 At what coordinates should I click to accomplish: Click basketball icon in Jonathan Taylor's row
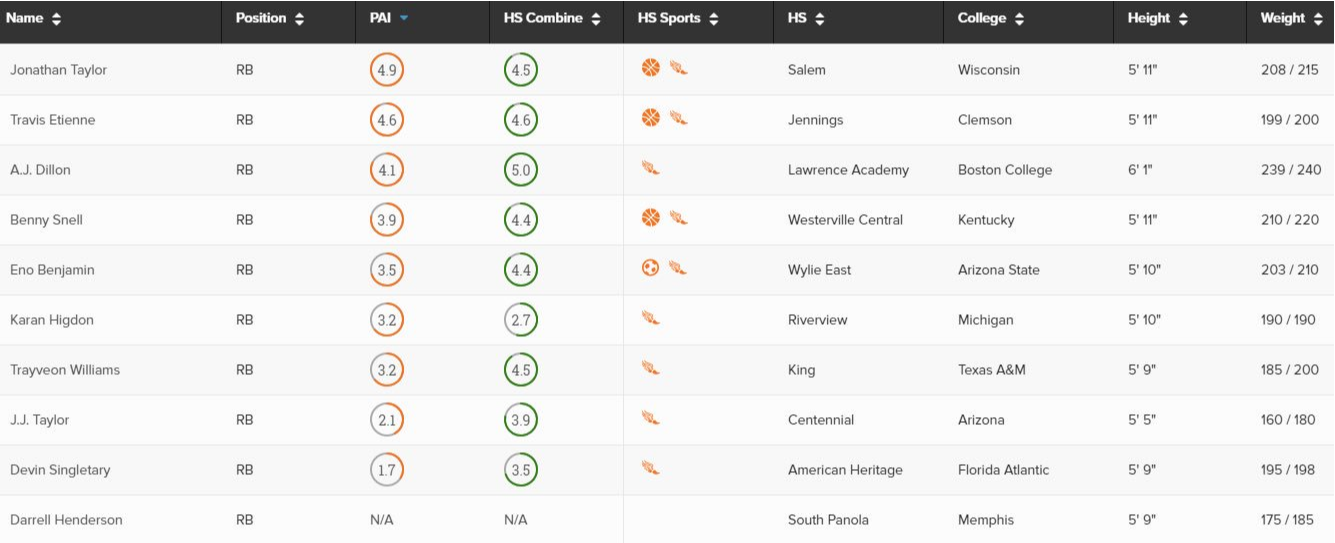(650, 68)
